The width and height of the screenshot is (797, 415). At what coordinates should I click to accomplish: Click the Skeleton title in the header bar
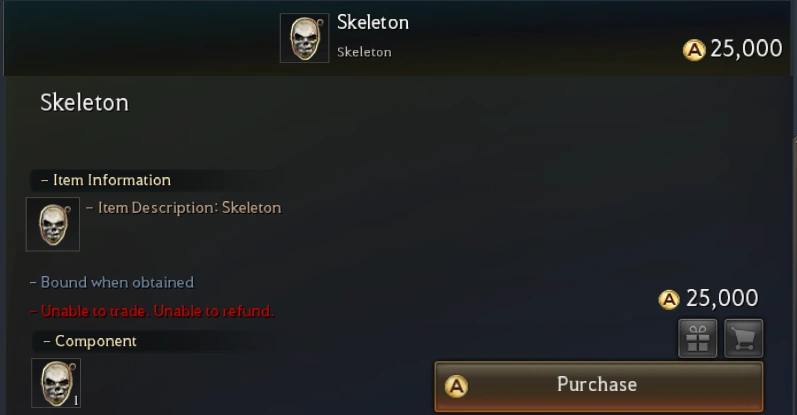(373, 22)
